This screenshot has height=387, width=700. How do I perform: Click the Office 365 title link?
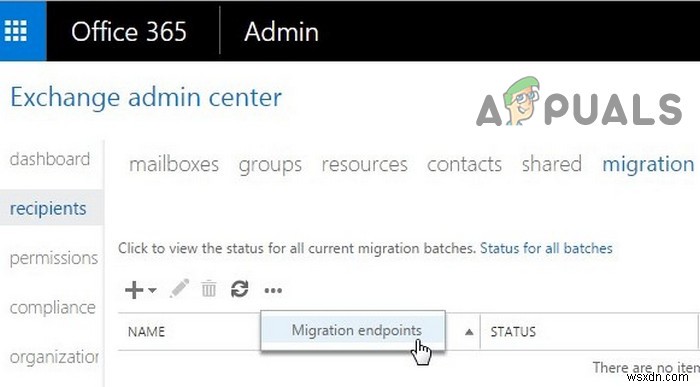point(129,32)
